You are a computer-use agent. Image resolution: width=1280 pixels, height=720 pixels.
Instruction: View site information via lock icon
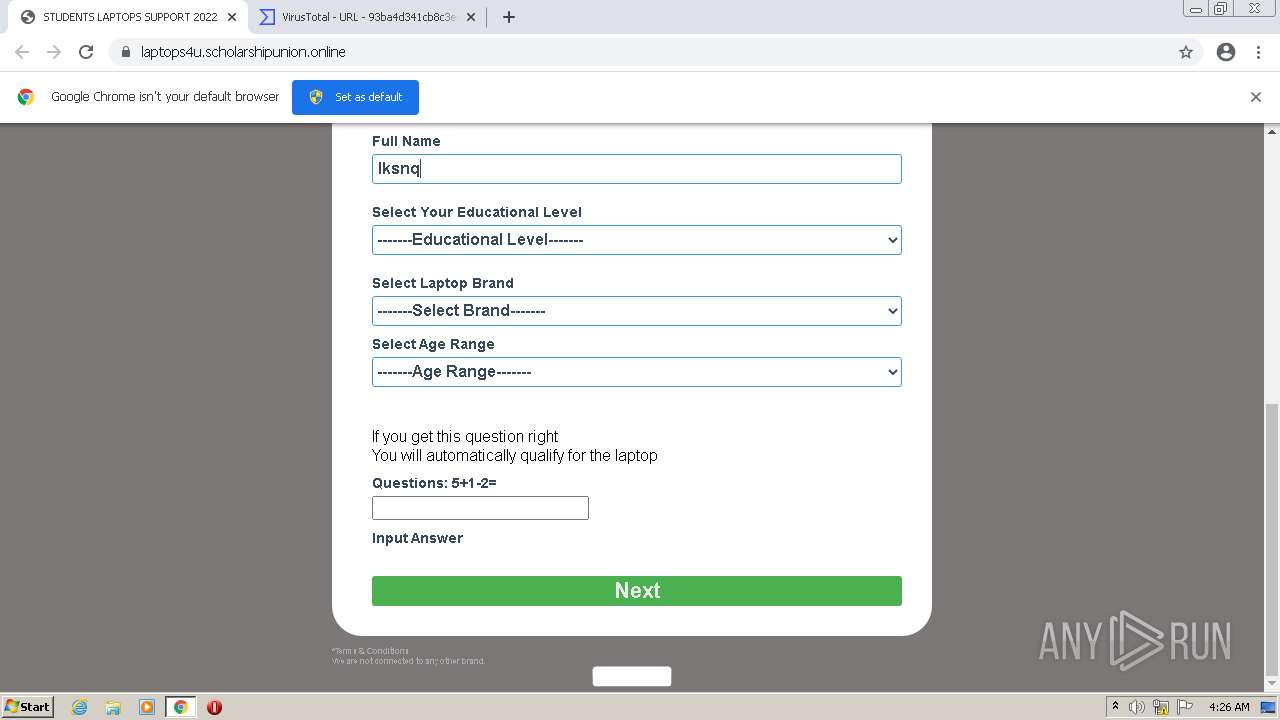tap(125, 52)
